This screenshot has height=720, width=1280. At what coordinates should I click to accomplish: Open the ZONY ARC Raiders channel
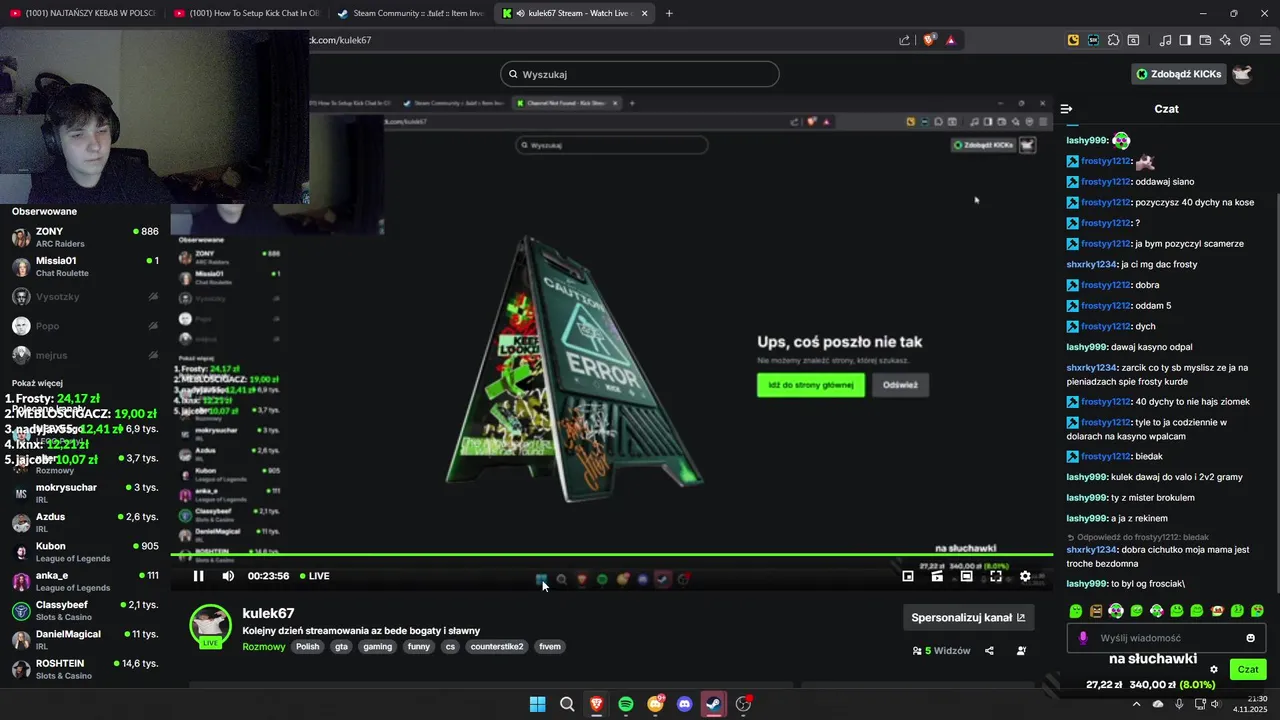click(x=85, y=238)
